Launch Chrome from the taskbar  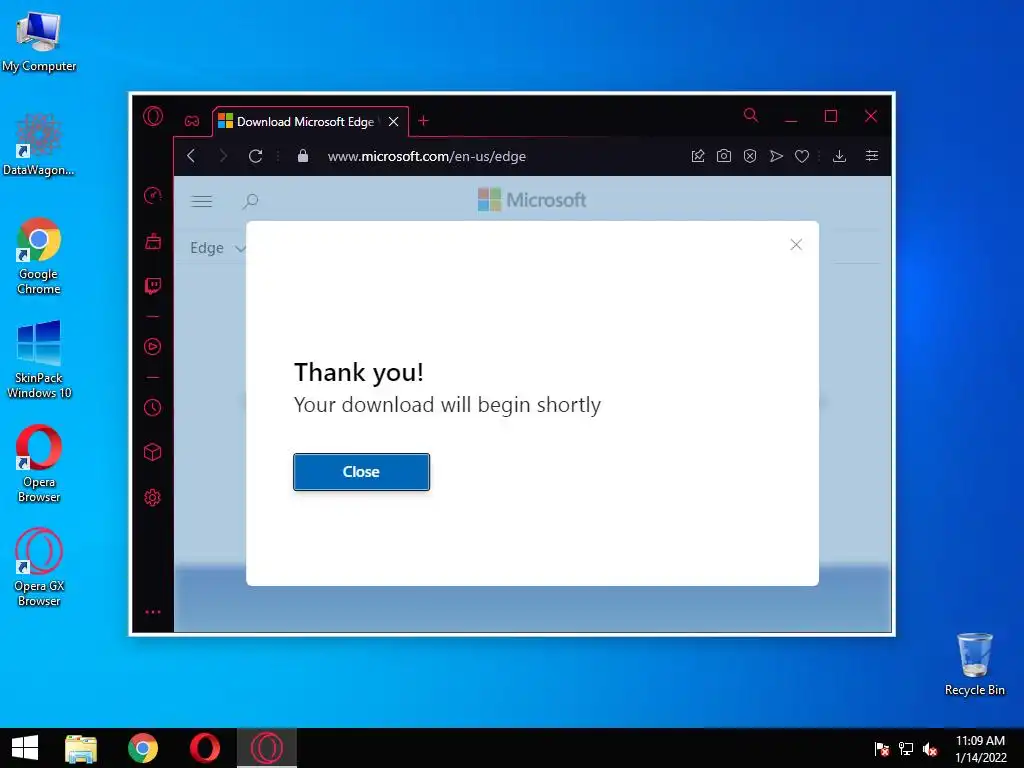click(x=143, y=748)
